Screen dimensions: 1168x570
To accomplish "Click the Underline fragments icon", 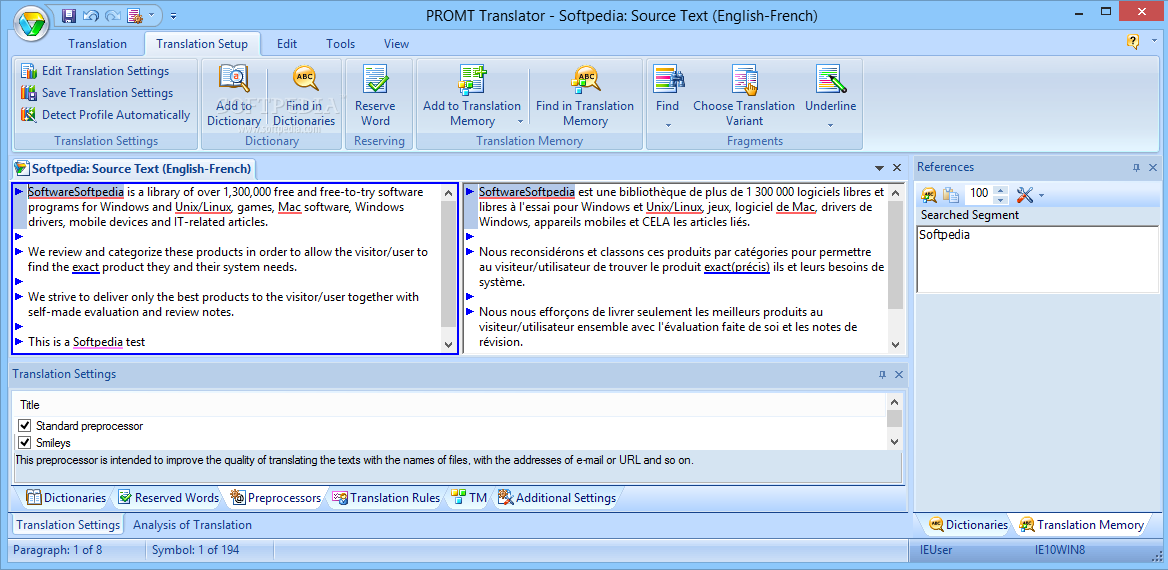I will 831,79.
